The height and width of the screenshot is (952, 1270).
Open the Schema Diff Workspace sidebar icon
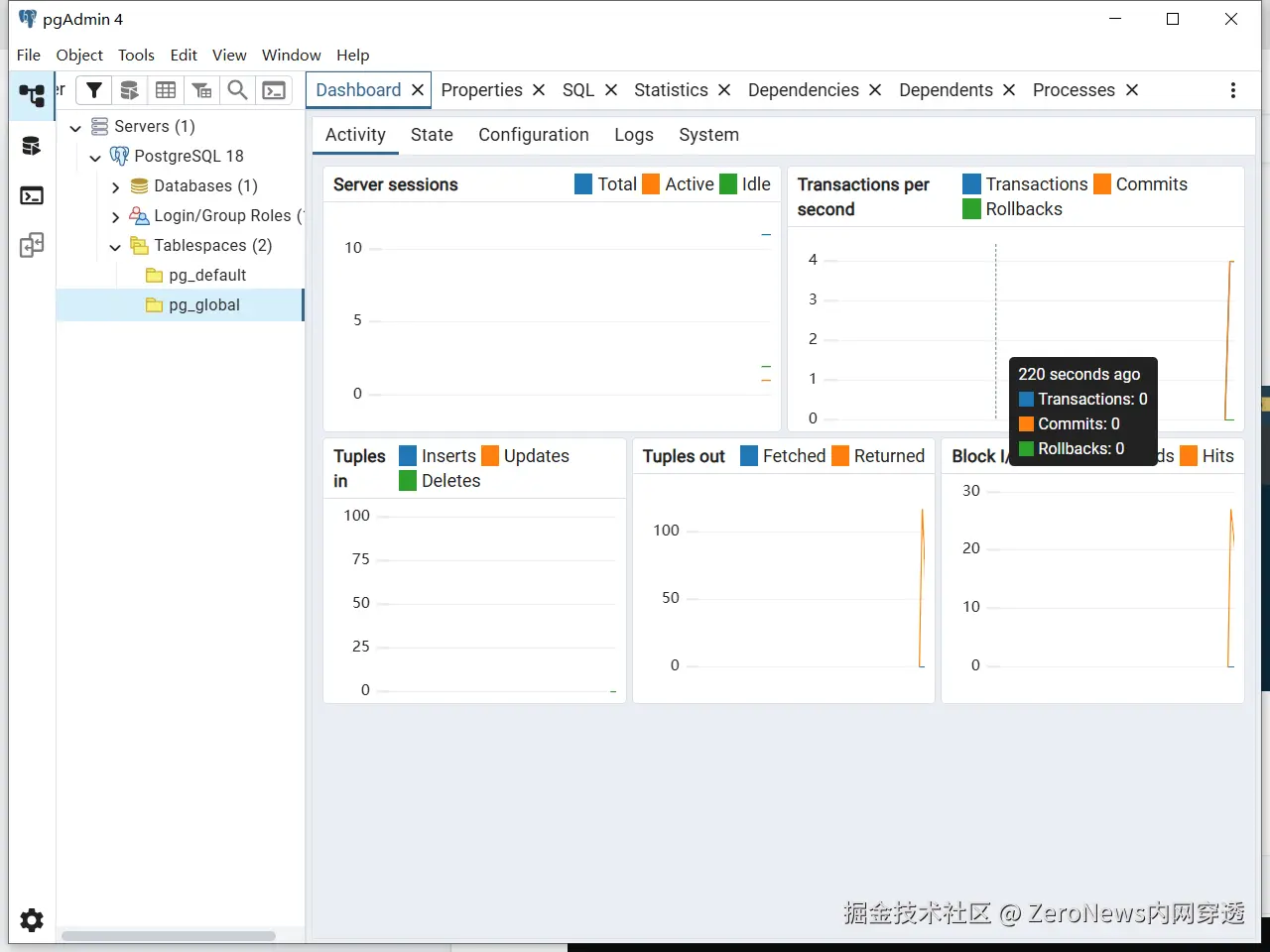[32, 245]
